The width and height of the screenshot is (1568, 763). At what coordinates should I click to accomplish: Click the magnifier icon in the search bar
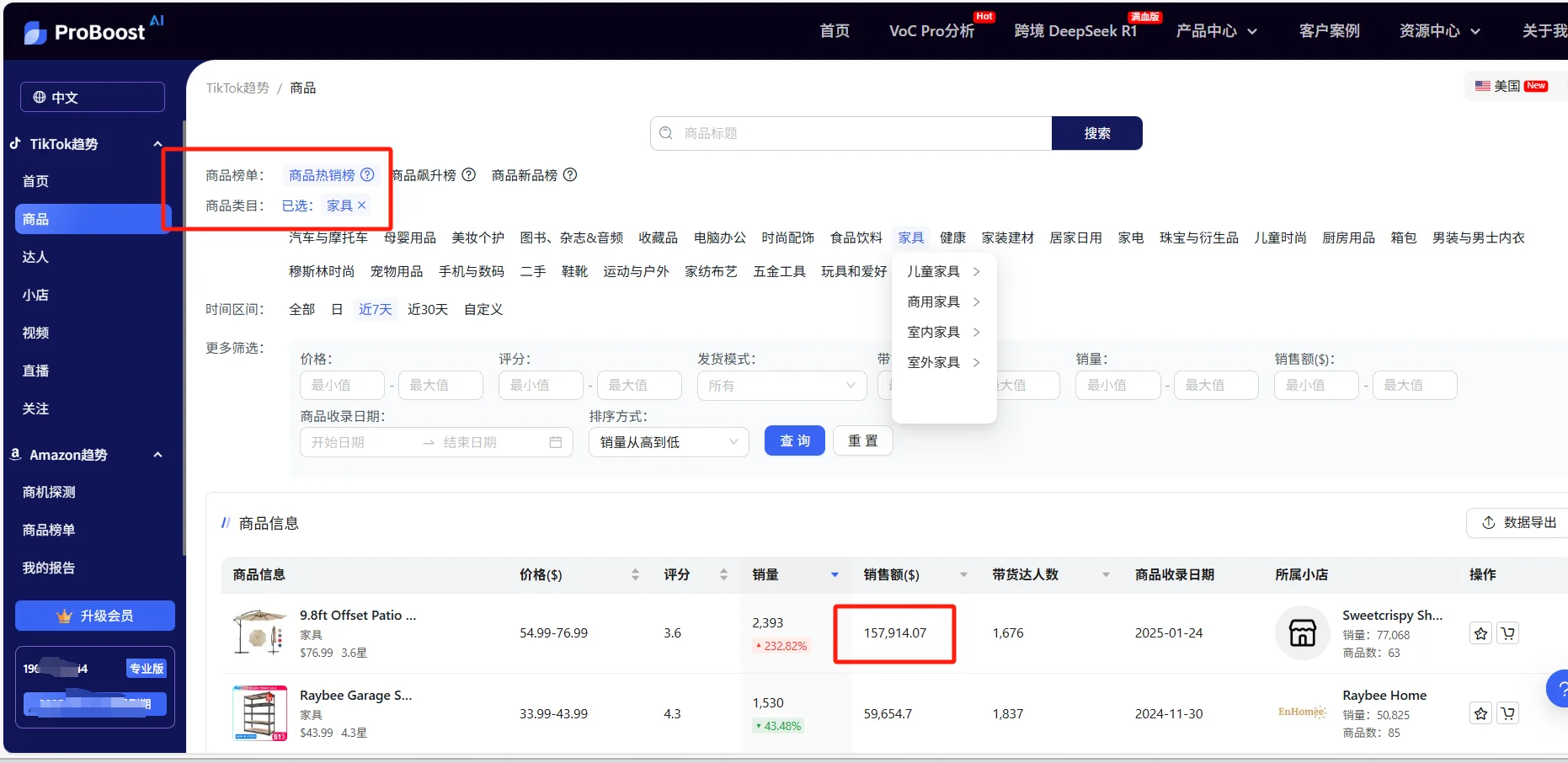pos(665,133)
